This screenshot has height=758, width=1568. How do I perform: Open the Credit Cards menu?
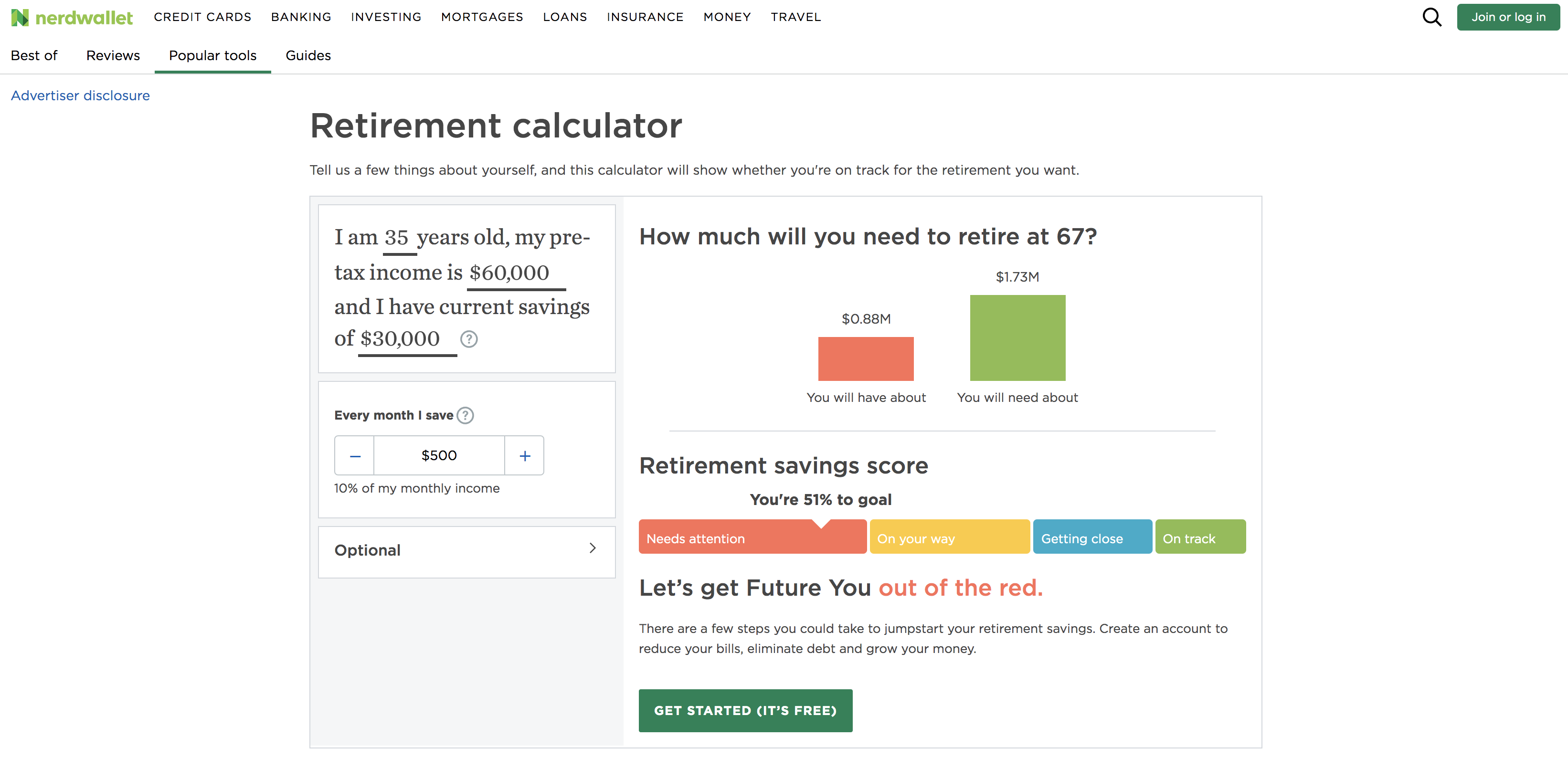pyautogui.click(x=202, y=17)
